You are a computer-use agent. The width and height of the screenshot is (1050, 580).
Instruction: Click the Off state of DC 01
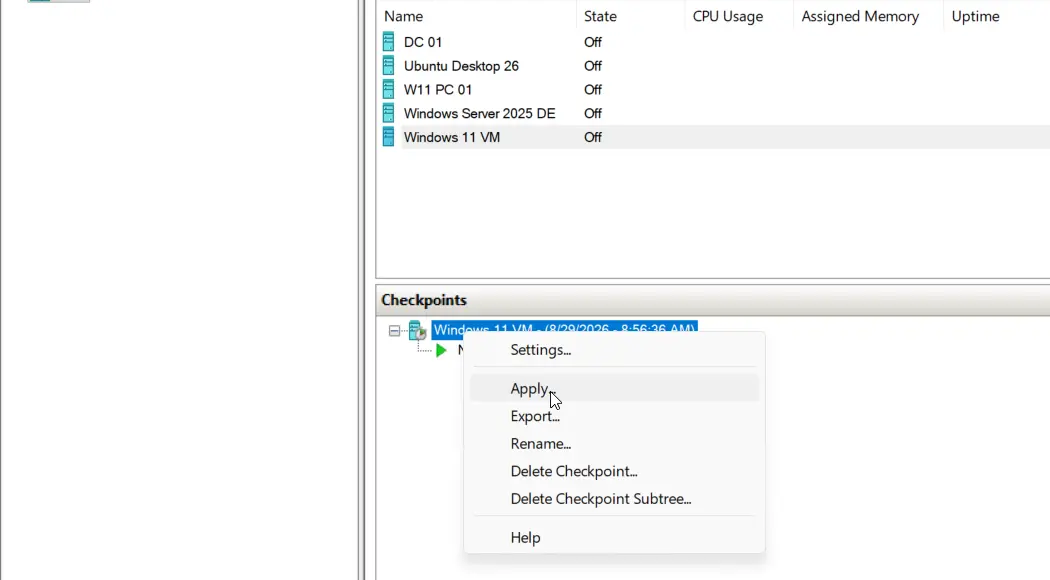(x=593, y=42)
